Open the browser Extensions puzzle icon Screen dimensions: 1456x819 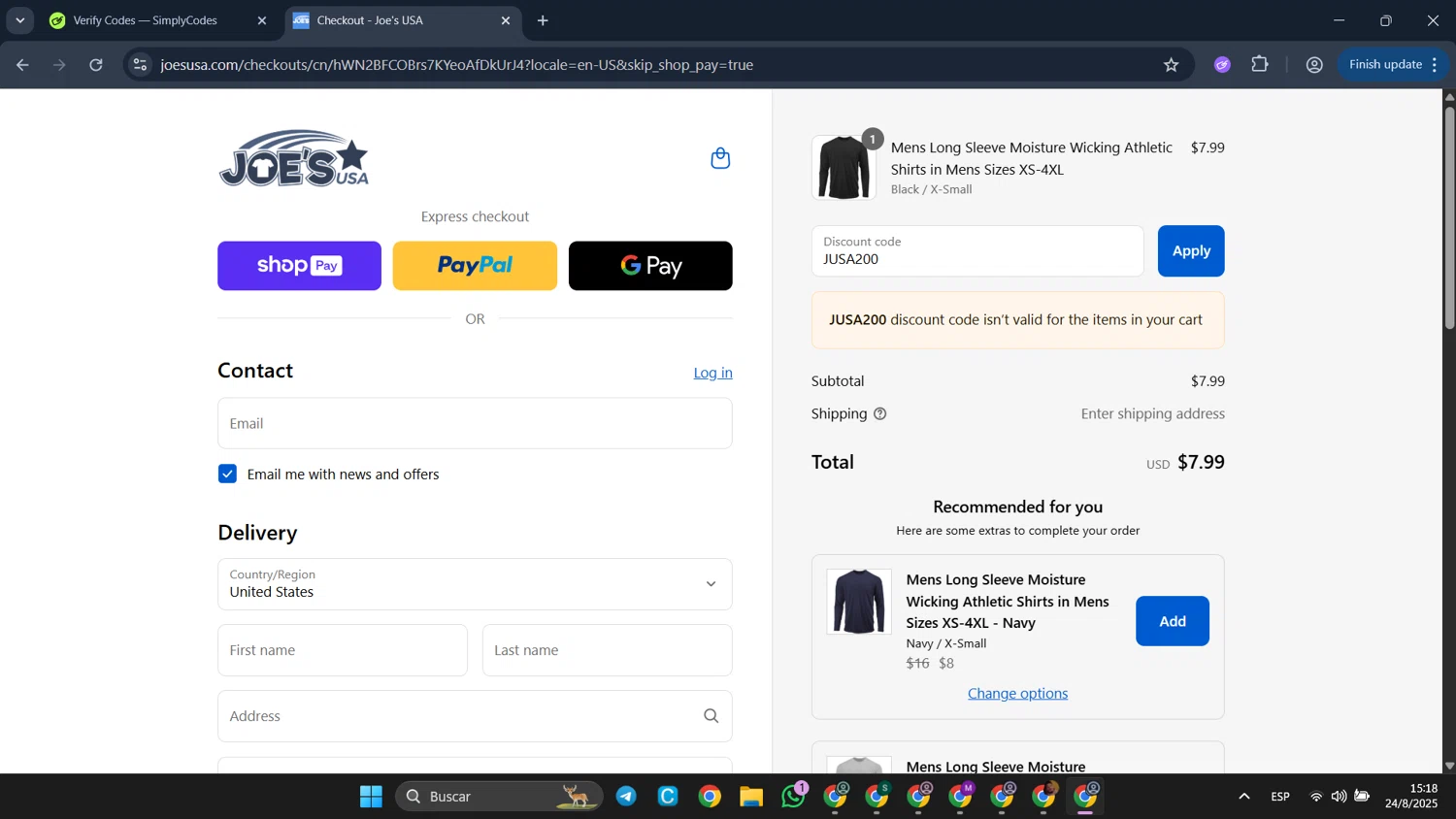point(1260,65)
